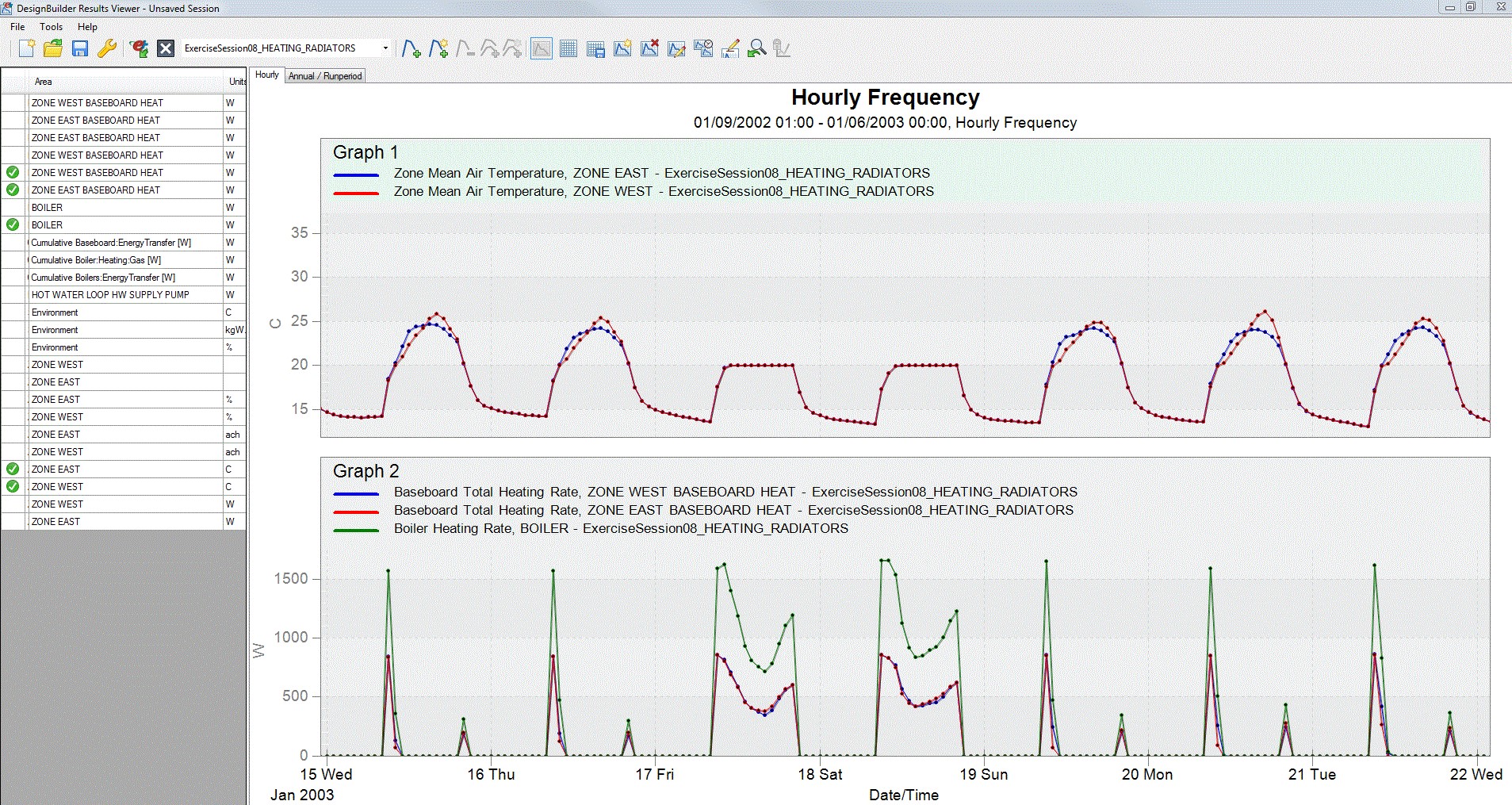Switch to the table grid view icon
The height and width of the screenshot is (805, 1512).
pos(568,48)
